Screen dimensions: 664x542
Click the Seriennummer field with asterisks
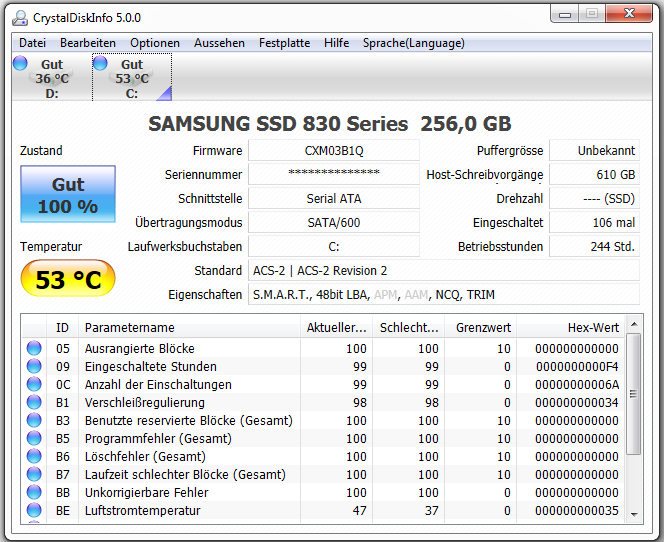334,174
